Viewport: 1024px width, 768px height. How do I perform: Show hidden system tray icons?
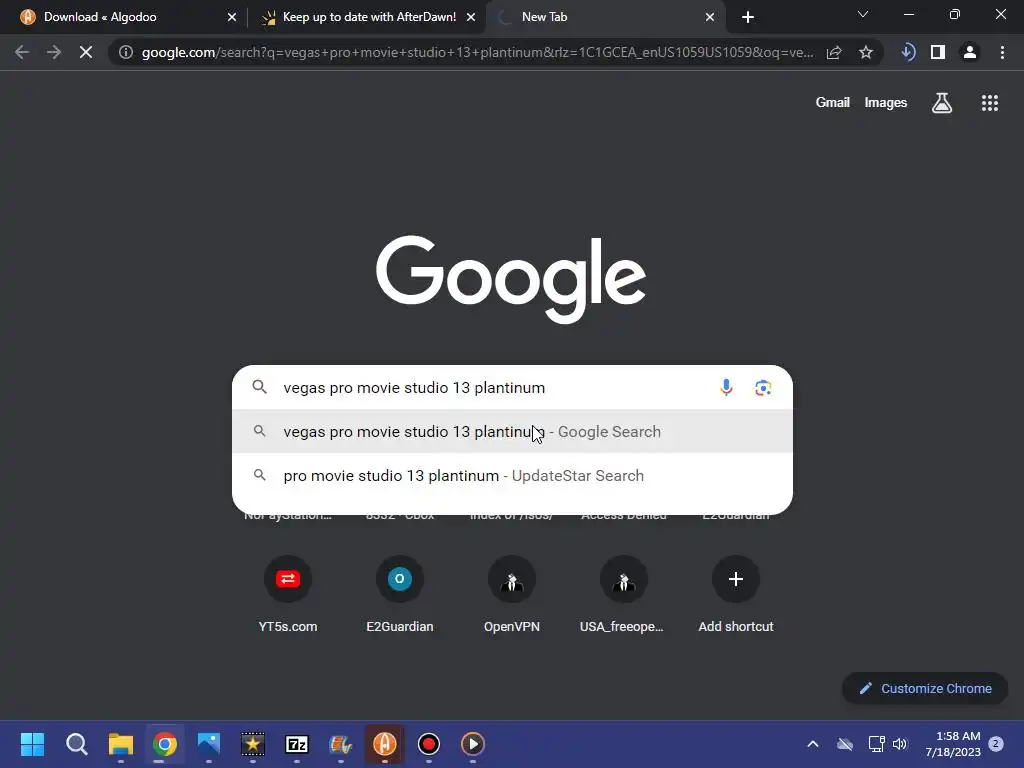(x=813, y=744)
